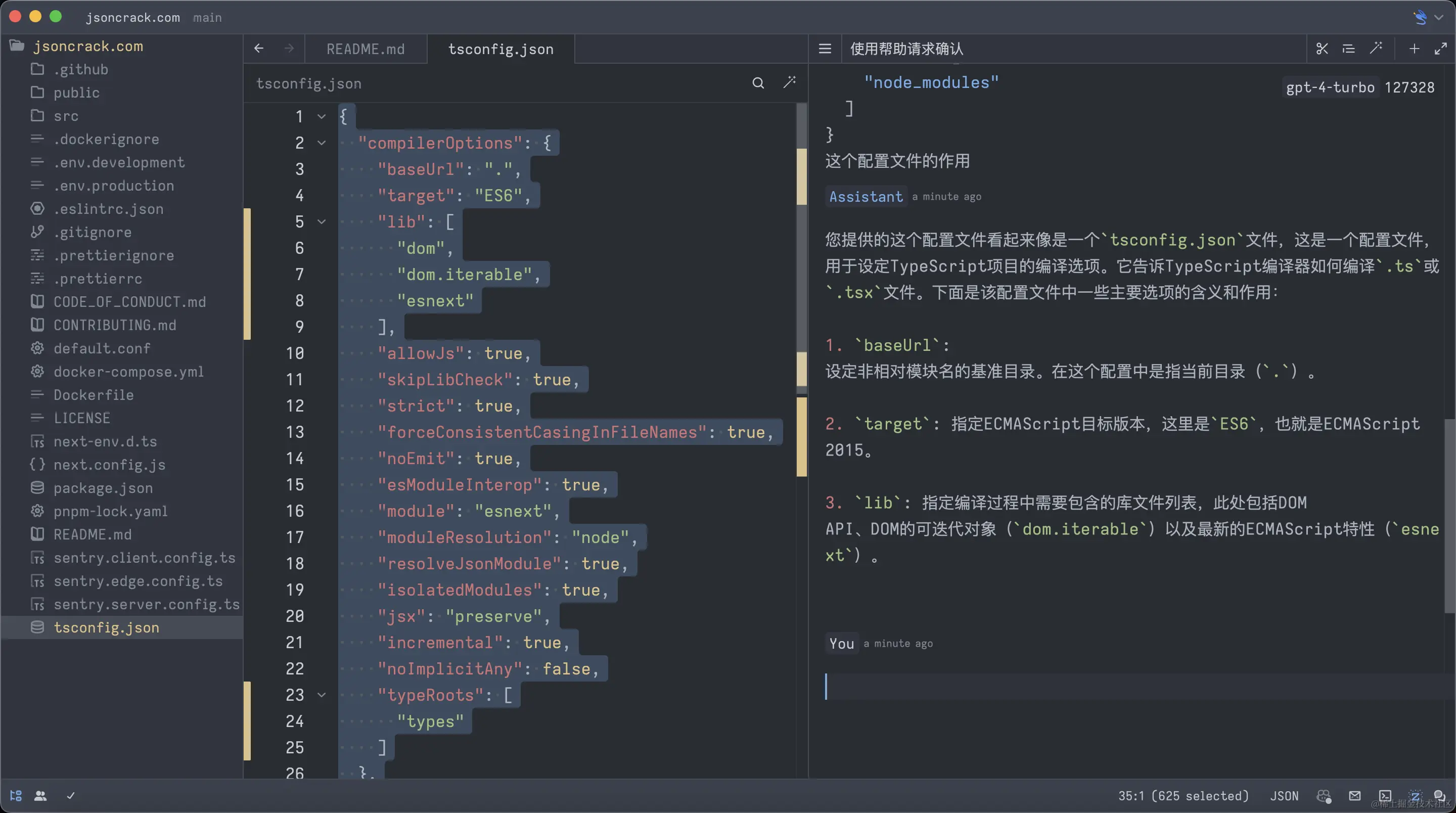Switch to the README.md tab

(x=365, y=49)
